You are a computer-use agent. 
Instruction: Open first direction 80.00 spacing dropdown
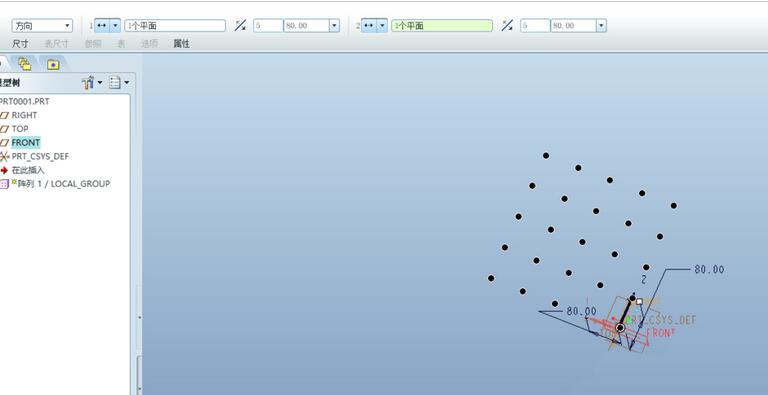335,25
